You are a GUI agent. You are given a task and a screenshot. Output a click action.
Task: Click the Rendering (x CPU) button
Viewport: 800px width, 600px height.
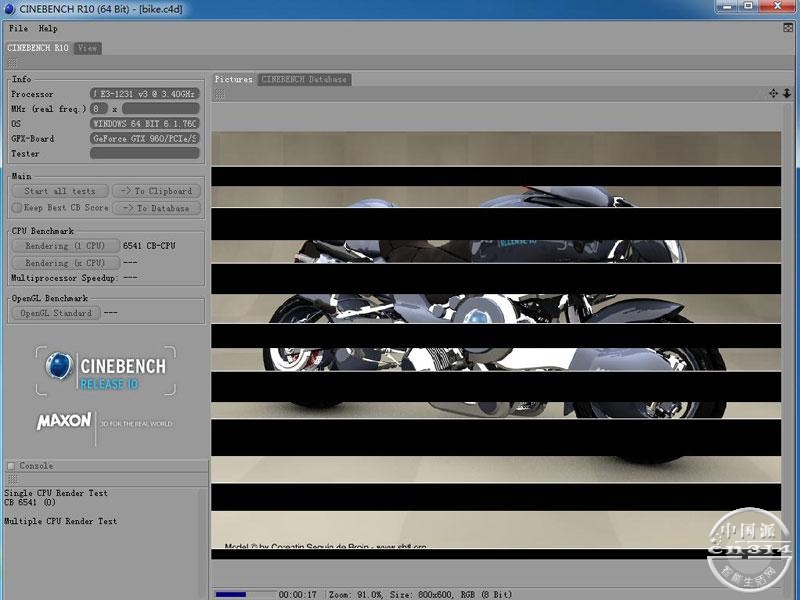coord(64,263)
